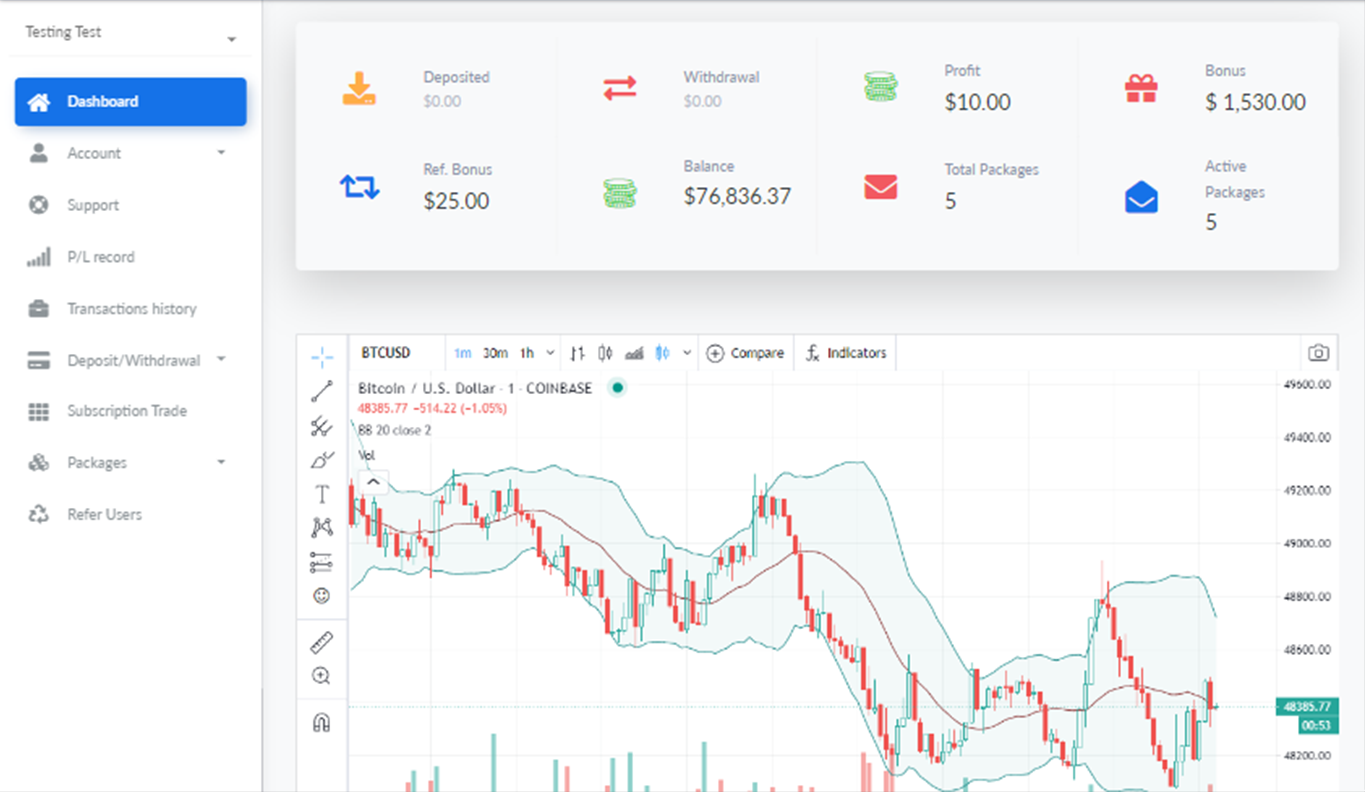Go to Transactions history page
Image resolution: width=1371 pixels, height=792 pixels.
131,309
